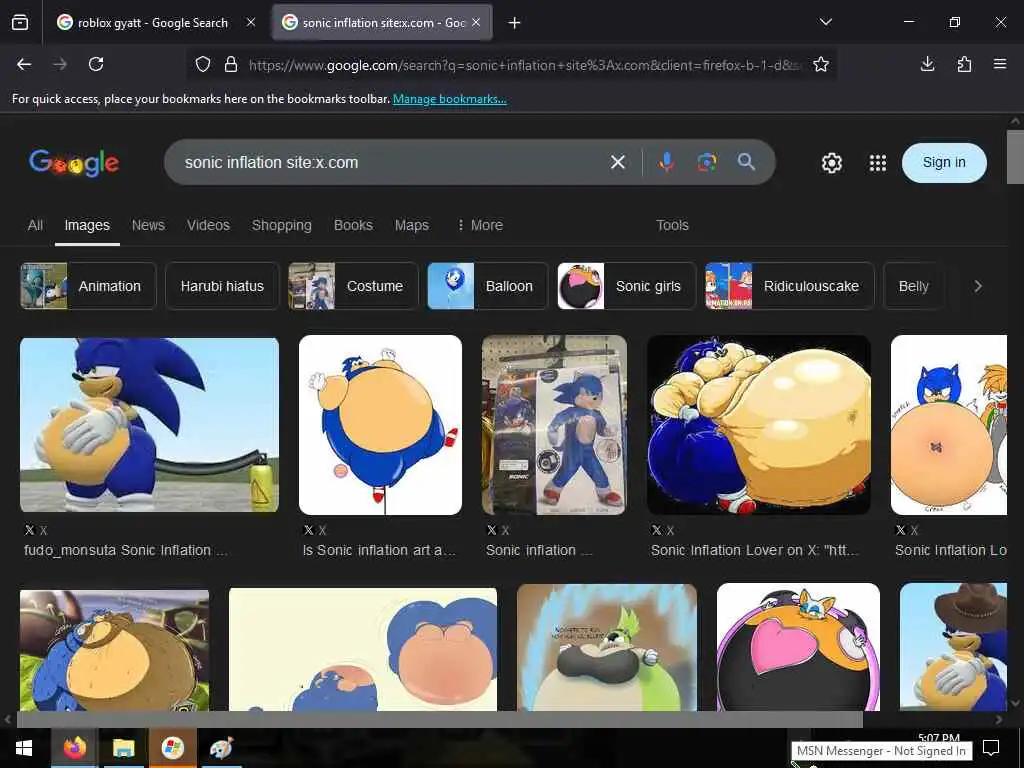Expand the More search categories menu

480,225
